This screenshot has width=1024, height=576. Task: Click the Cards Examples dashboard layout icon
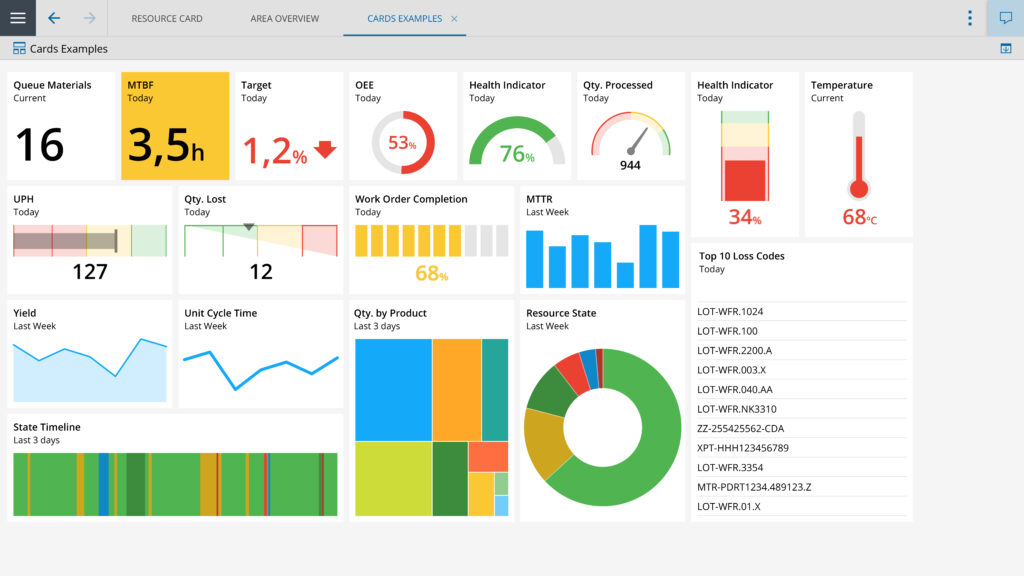click(19, 49)
